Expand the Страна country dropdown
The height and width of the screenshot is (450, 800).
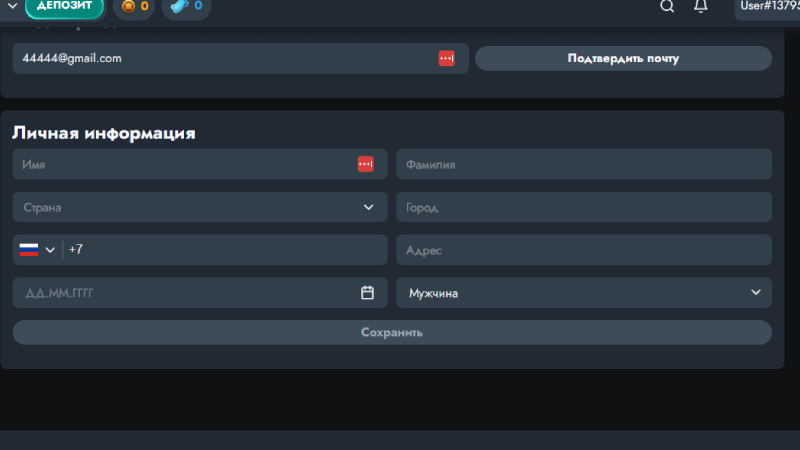(x=200, y=207)
